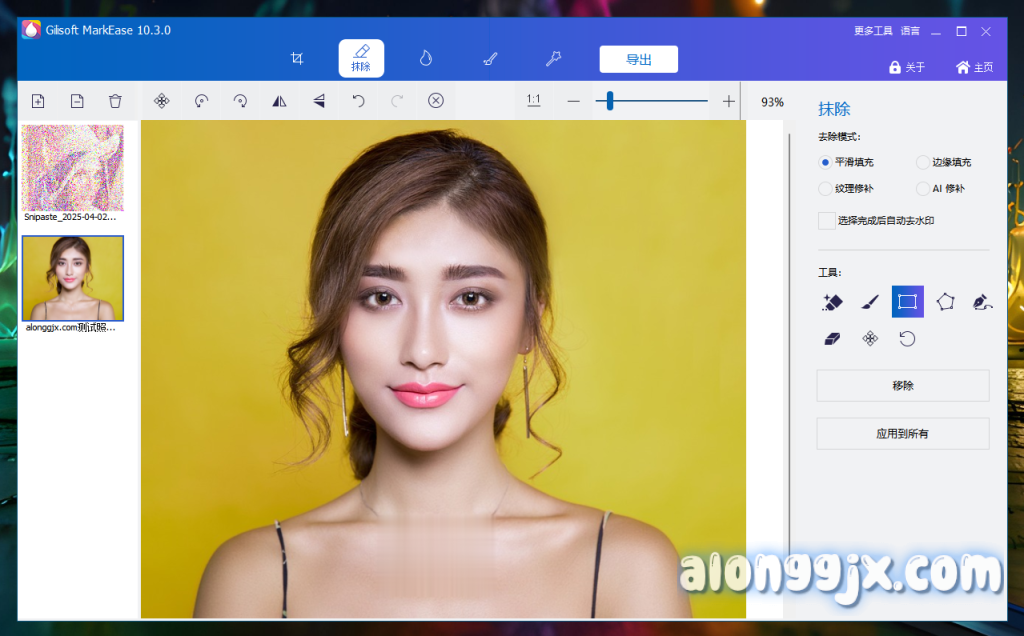1024x636 pixels.
Task: Delete image with the trash can icon
Action: pyautogui.click(x=115, y=101)
